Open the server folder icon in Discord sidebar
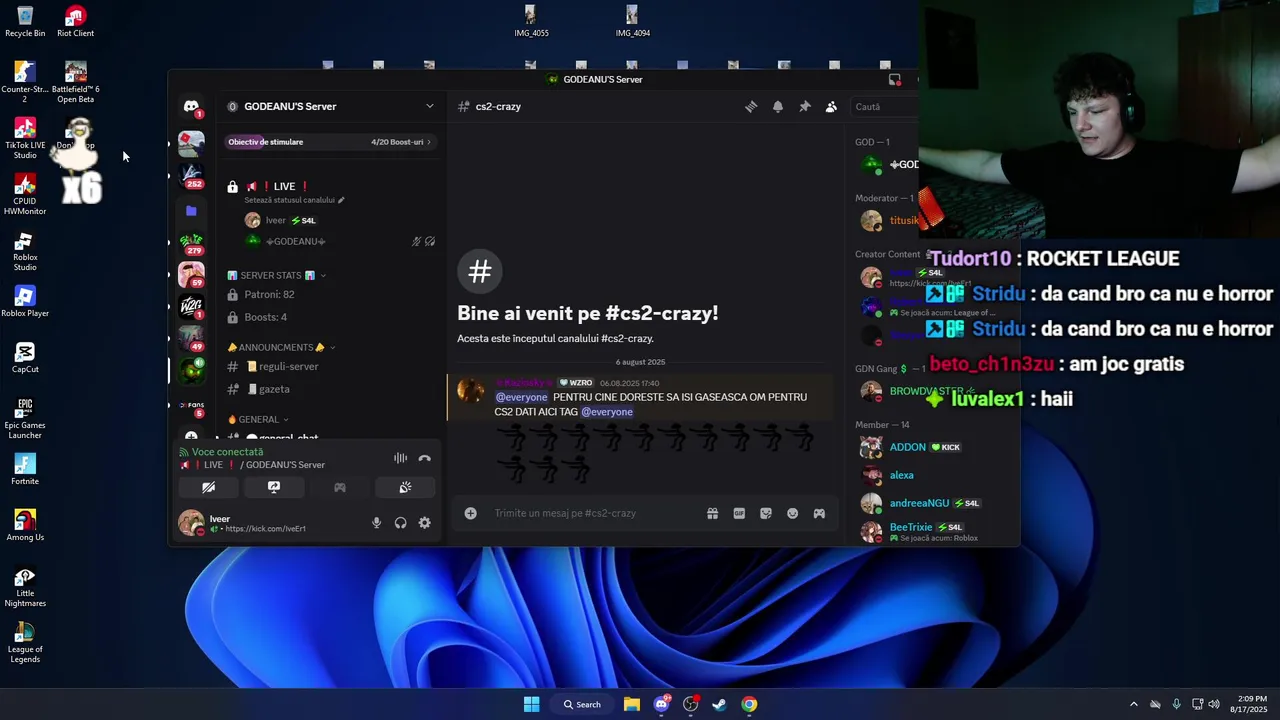 tap(191, 211)
